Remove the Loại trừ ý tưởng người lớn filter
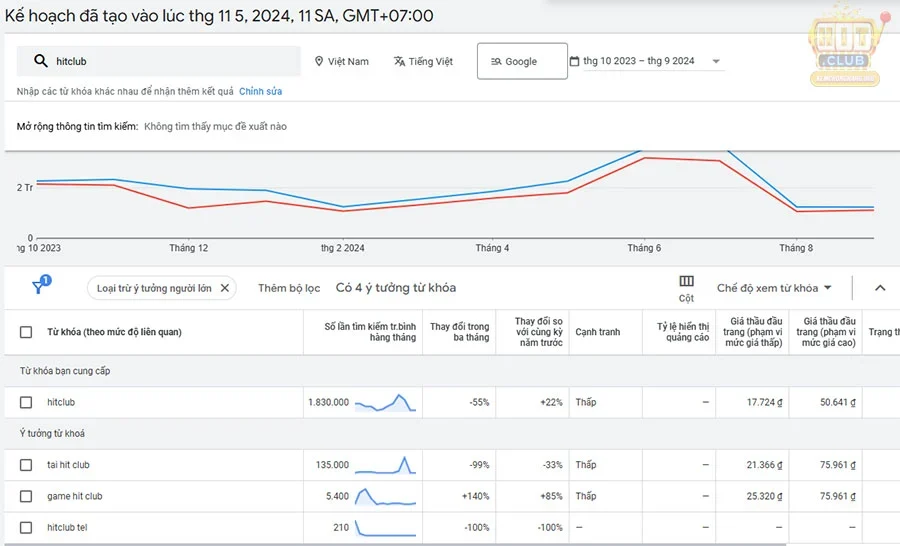 (x=225, y=288)
